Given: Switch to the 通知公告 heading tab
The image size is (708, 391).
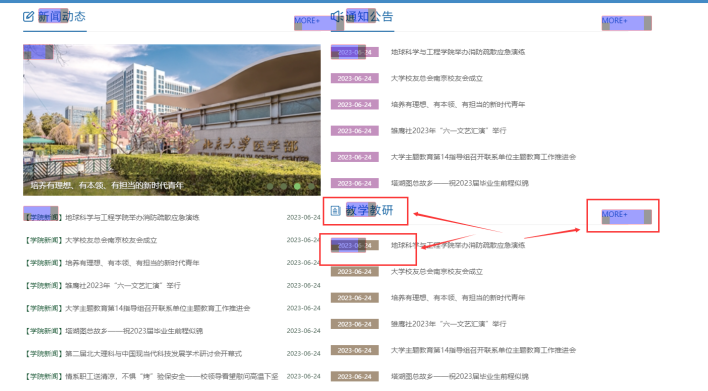Looking at the screenshot, I should [x=369, y=17].
